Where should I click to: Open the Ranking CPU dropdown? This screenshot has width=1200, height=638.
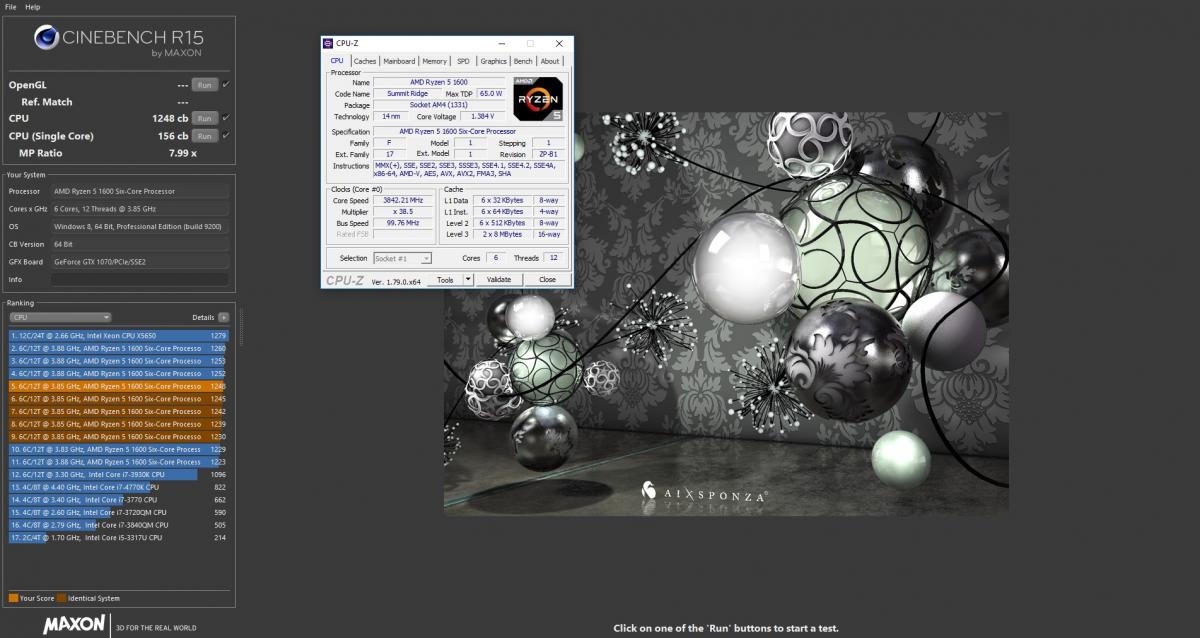pyautogui.click(x=58, y=317)
